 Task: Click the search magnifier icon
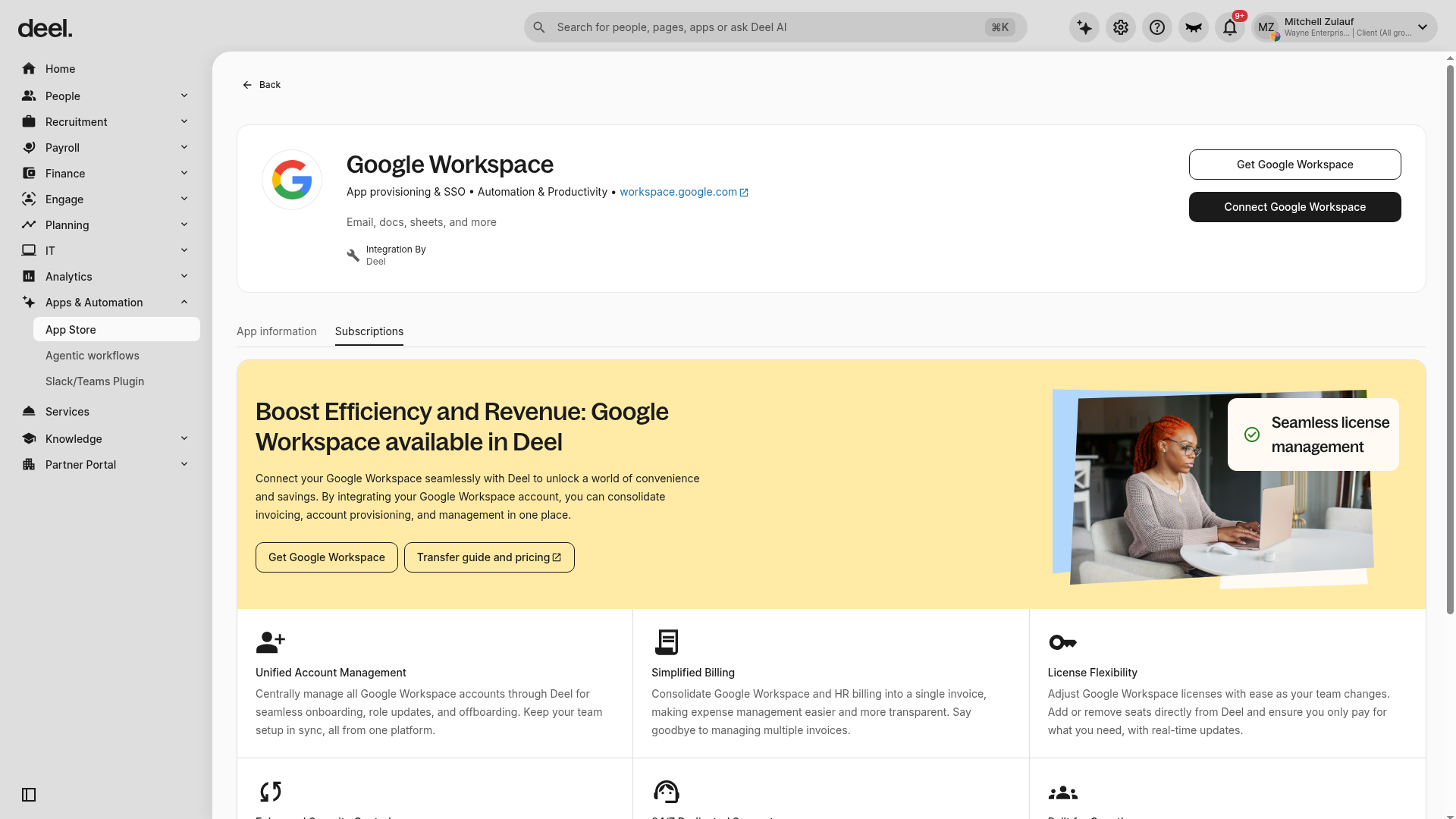click(x=539, y=27)
